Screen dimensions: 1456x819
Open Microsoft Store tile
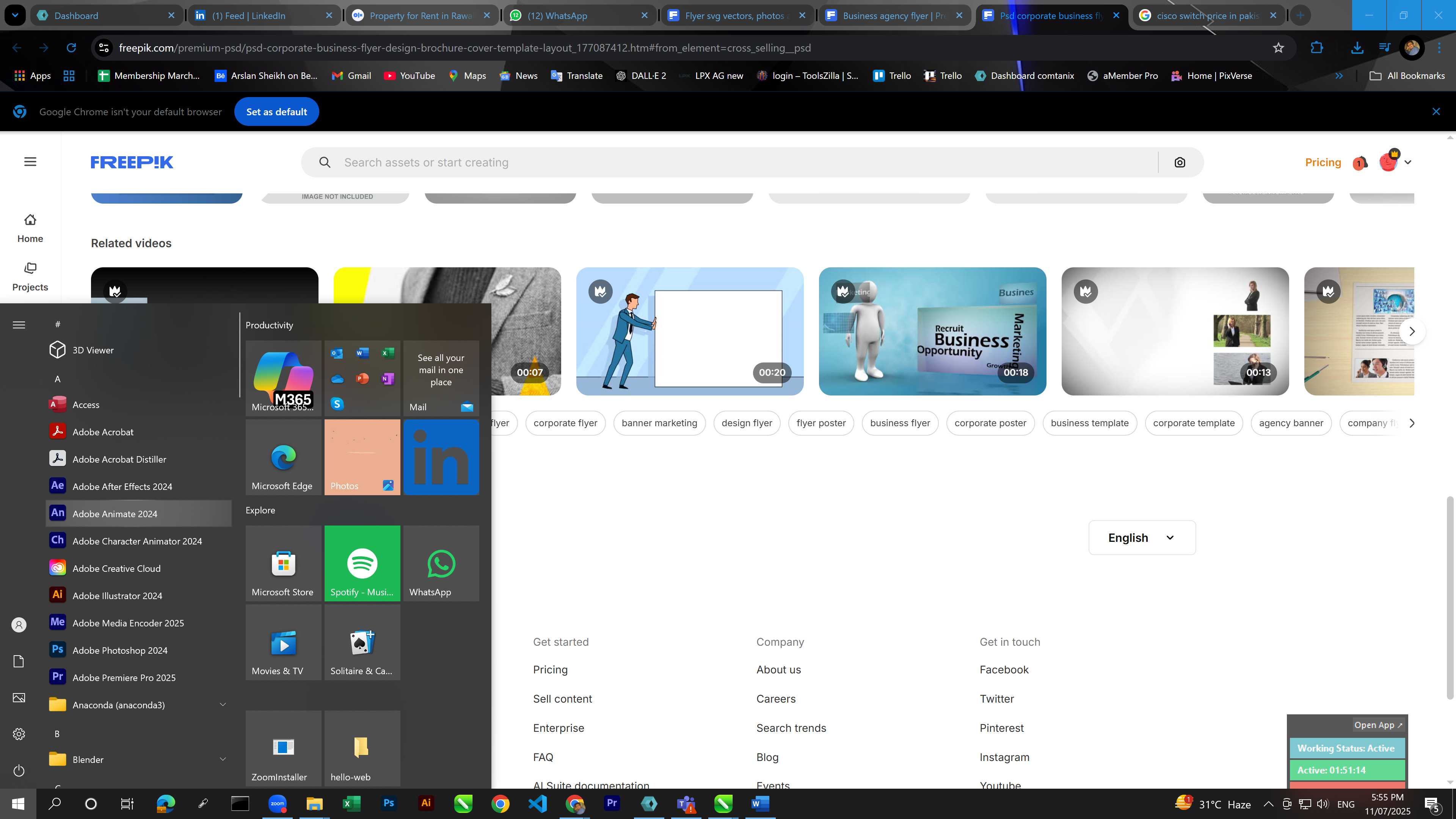283,563
